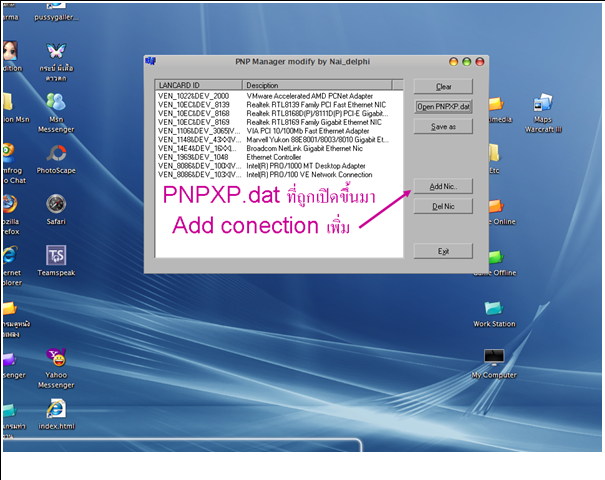
Task: Select VEN_1969&DEV_1048 Ethernet Controller row
Action: coord(279,157)
